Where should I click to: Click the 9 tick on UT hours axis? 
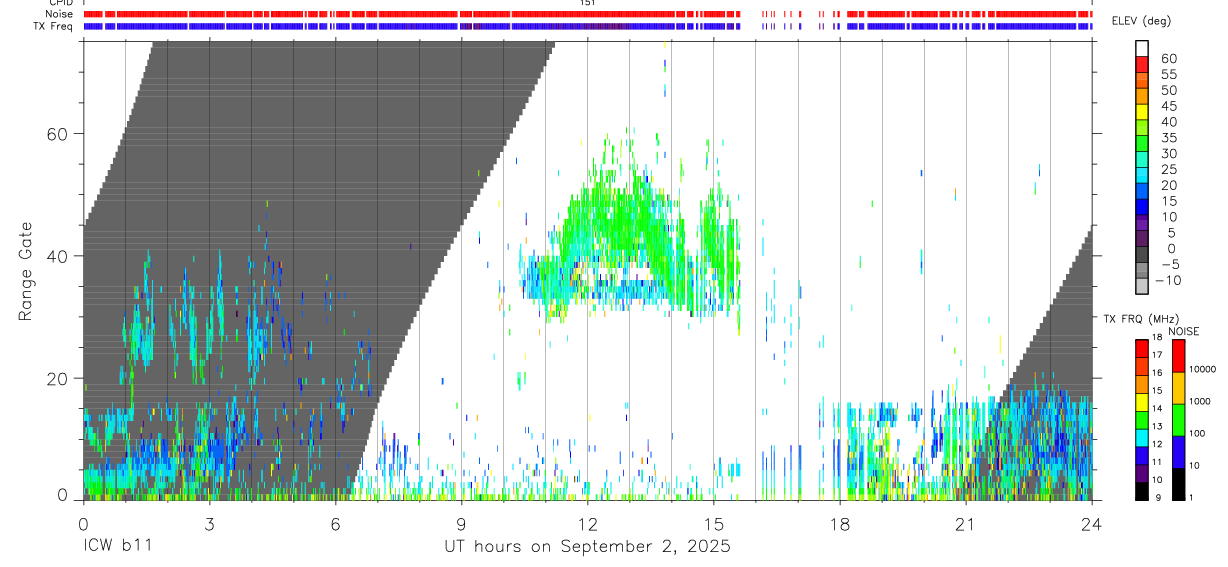[x=461, y=524]
